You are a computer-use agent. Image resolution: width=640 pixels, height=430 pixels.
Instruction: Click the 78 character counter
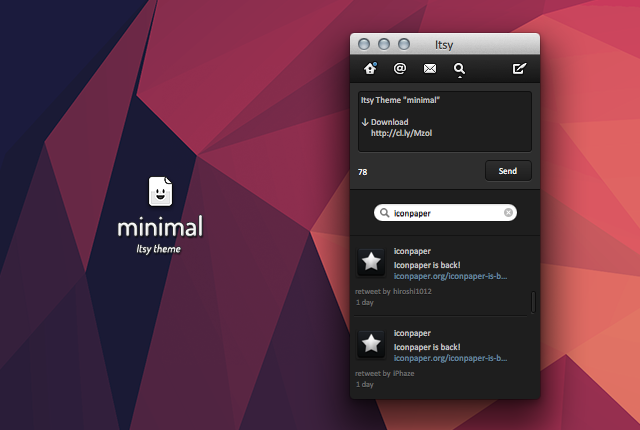pos(362,172)
